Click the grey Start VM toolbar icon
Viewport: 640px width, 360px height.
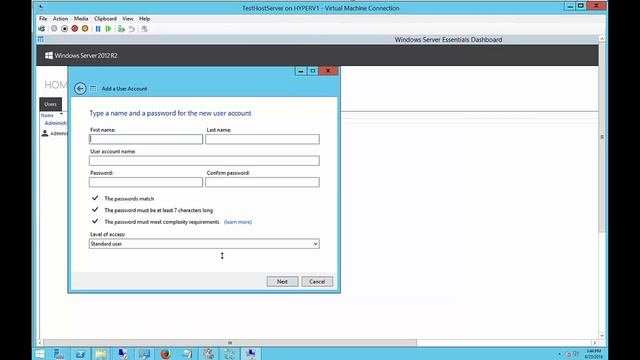click(x=54, y=29)
